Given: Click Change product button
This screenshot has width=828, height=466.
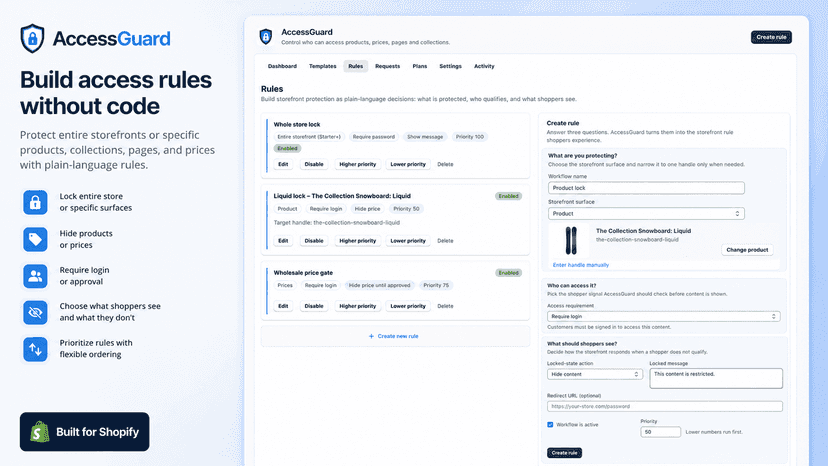Looking at the screenshot, I should [747, 249].
